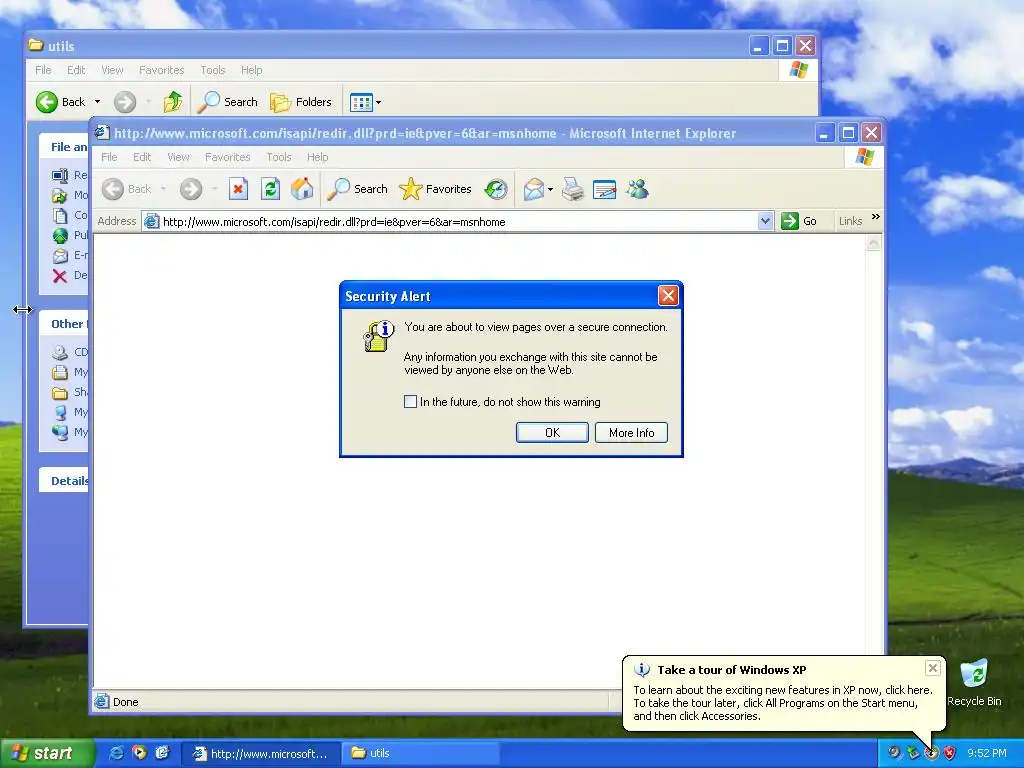1024x768 pixels.
Task: Click the Forward arrow in utils window
Action: 125,102
